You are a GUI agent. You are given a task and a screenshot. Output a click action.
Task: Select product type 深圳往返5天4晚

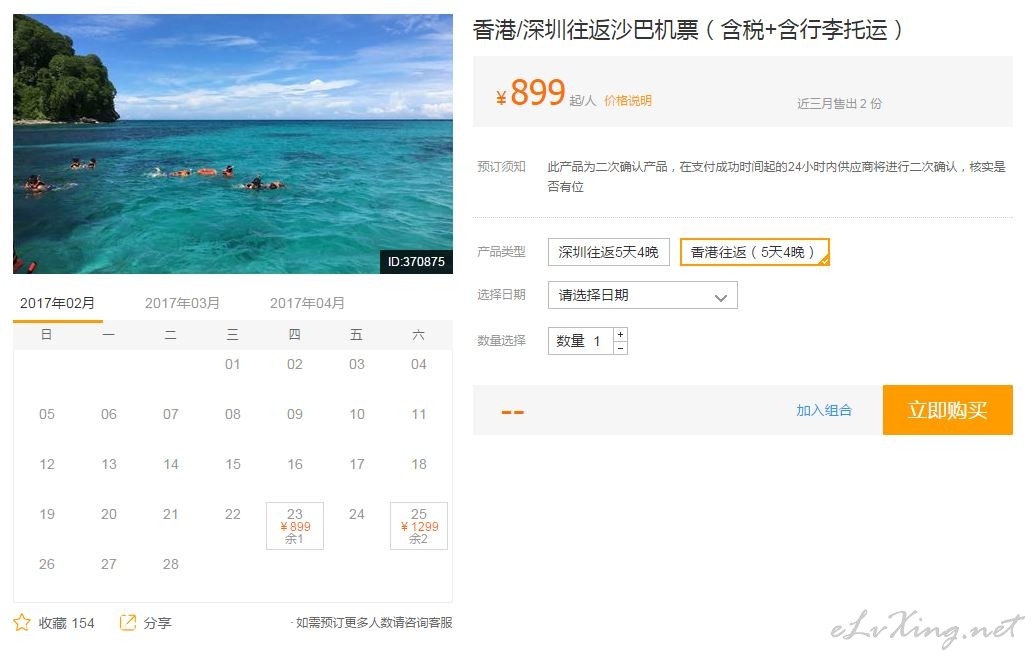pos(609,252)
